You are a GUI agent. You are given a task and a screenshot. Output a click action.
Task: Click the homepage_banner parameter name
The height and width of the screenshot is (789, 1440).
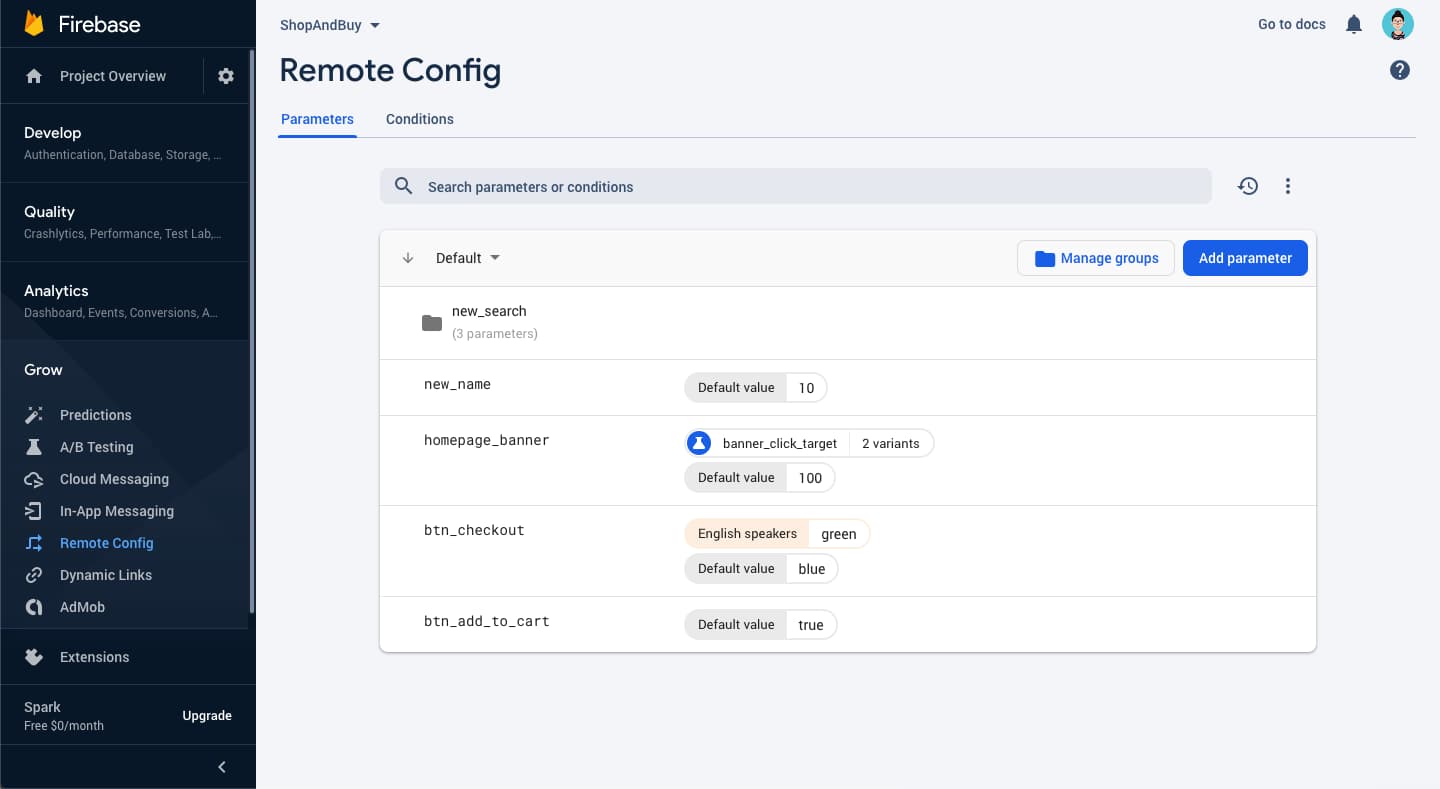(x=487, y=440)
